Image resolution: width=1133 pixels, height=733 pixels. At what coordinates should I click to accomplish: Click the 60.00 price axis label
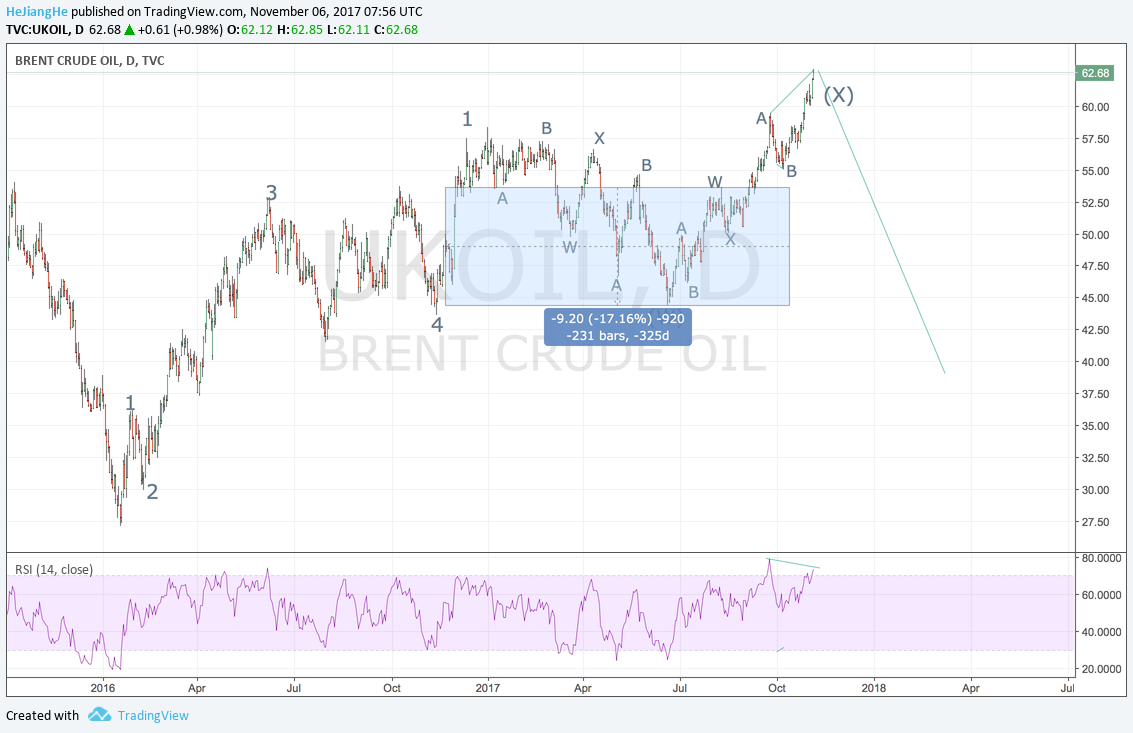tap(1095, 107)
